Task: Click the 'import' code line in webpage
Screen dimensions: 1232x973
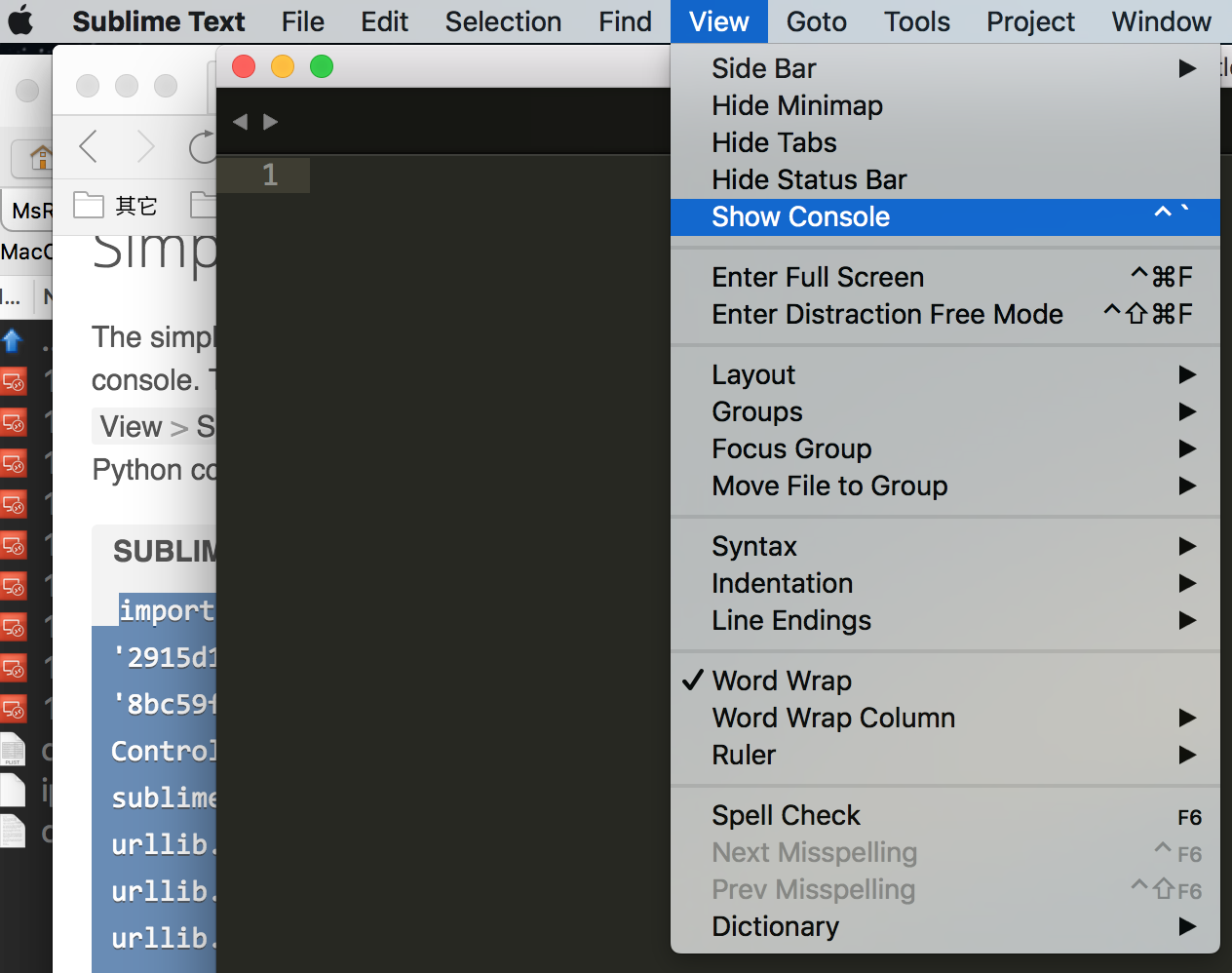Action: coord(167,611)
